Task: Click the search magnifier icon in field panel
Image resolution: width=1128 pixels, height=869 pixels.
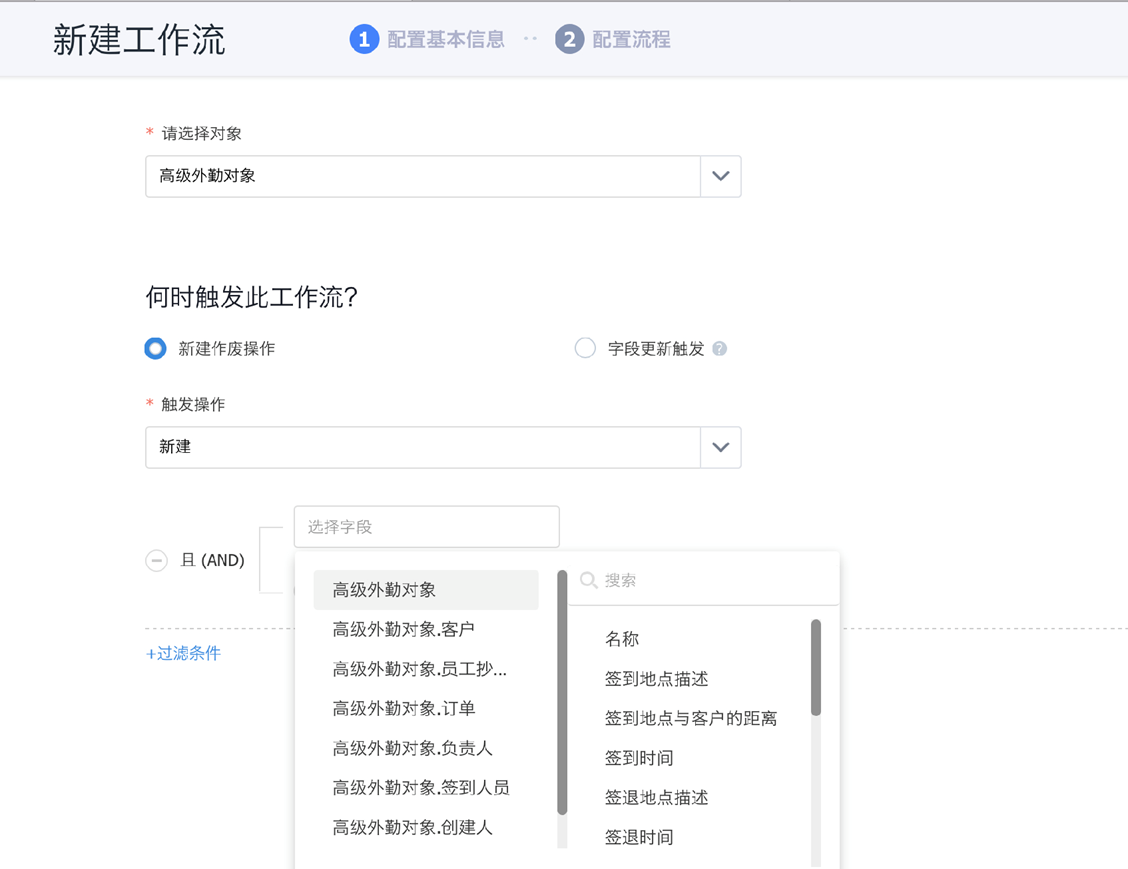Action: click(589, 580)
